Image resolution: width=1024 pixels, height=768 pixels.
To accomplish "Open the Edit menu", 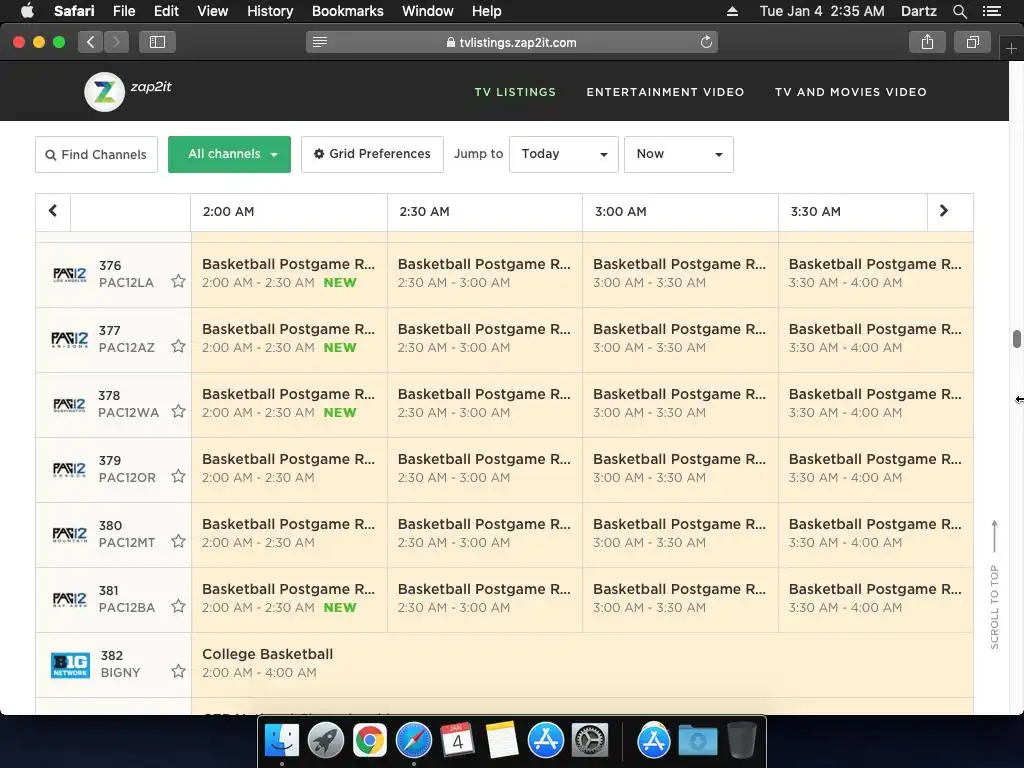I will pos(166,11).
